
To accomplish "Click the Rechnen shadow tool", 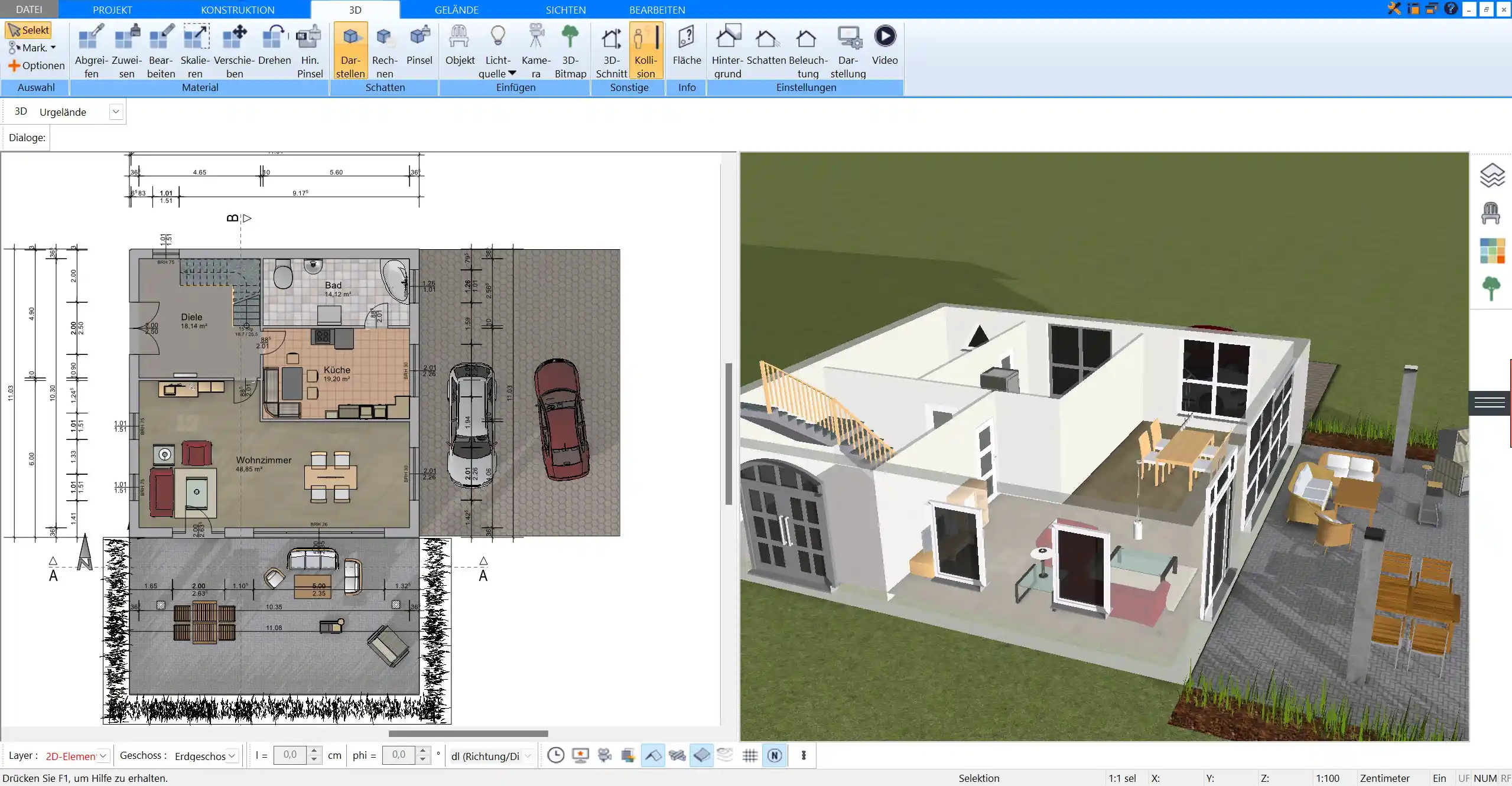I will [x=385, y=51].
